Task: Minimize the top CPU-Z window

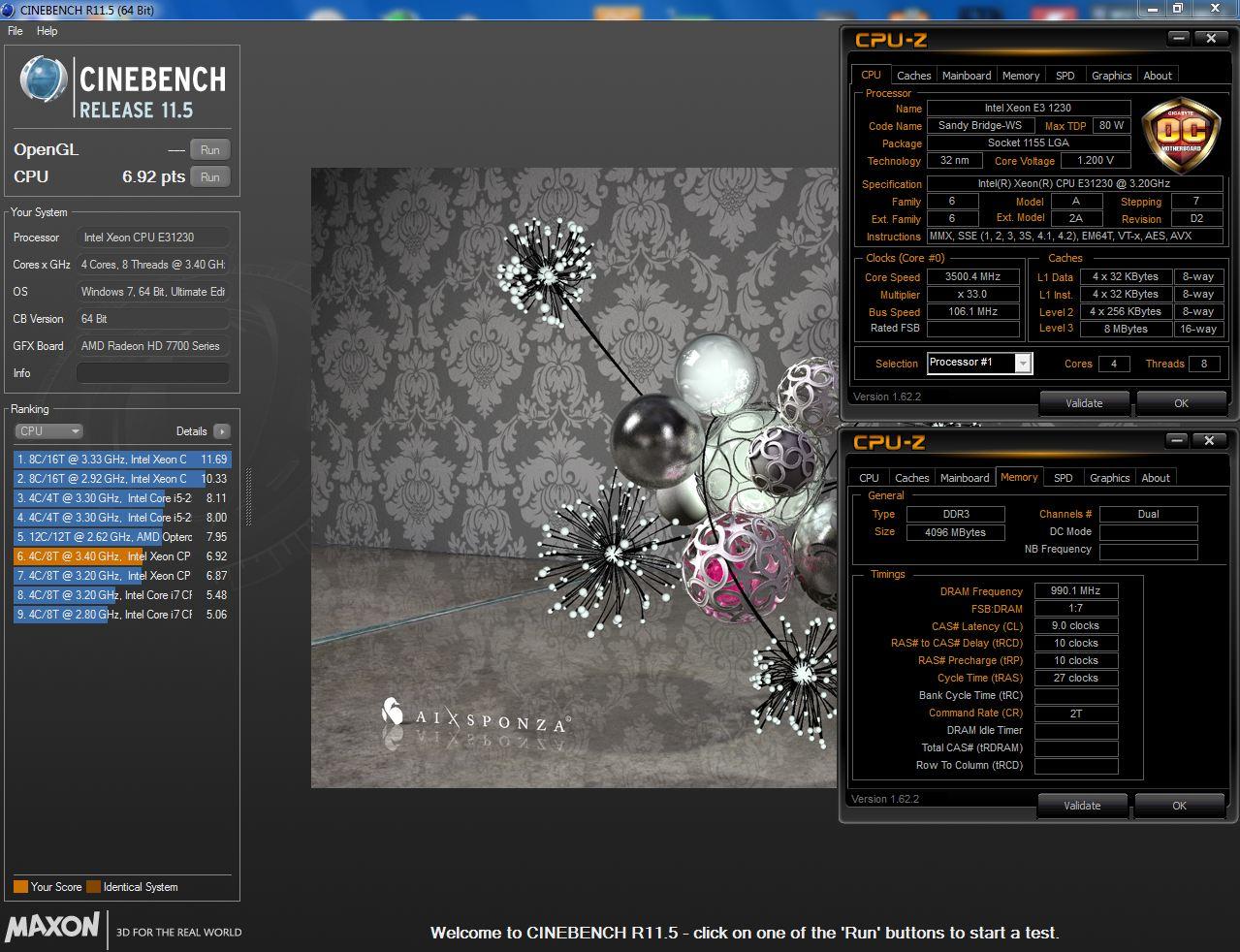Action: (1179, 39)
